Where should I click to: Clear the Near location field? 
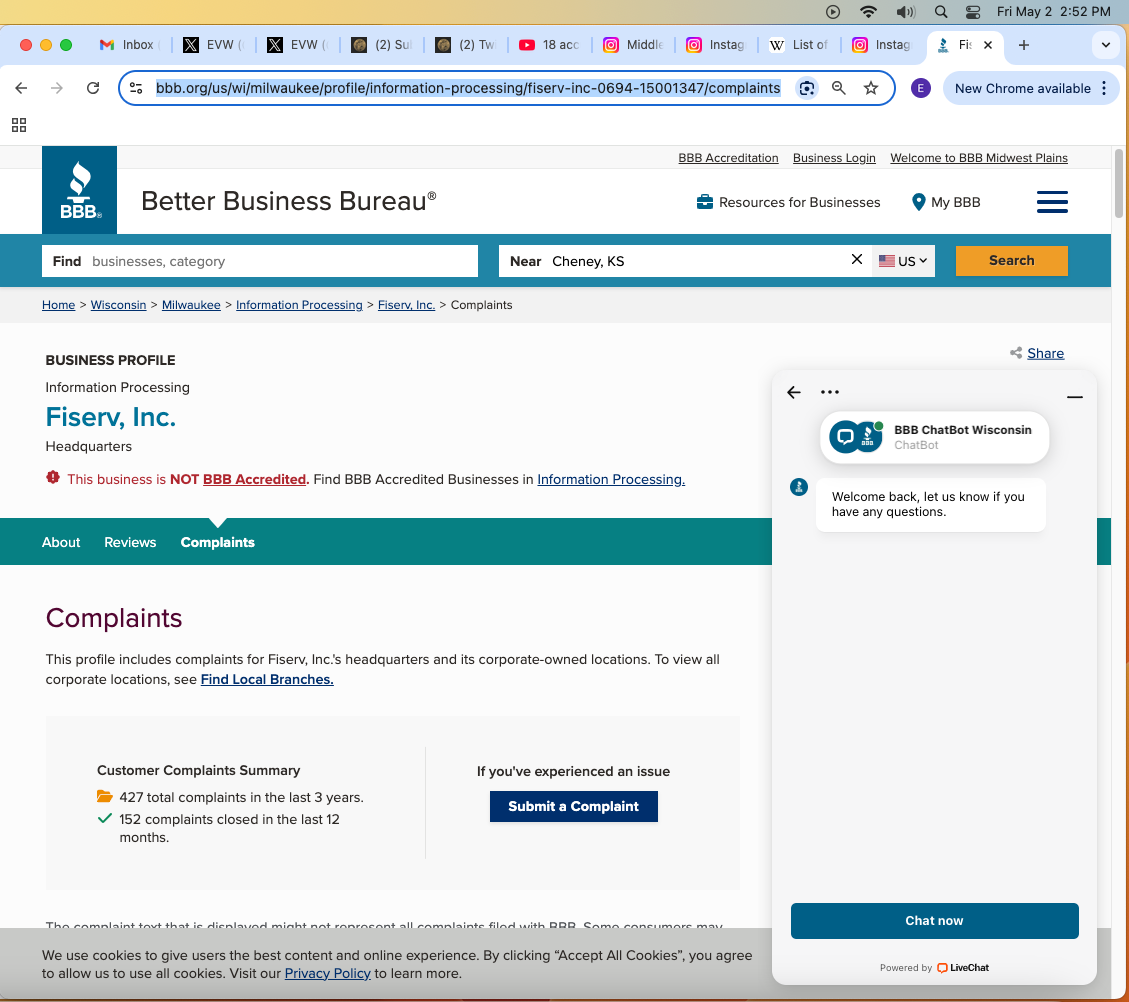(856, 259)
